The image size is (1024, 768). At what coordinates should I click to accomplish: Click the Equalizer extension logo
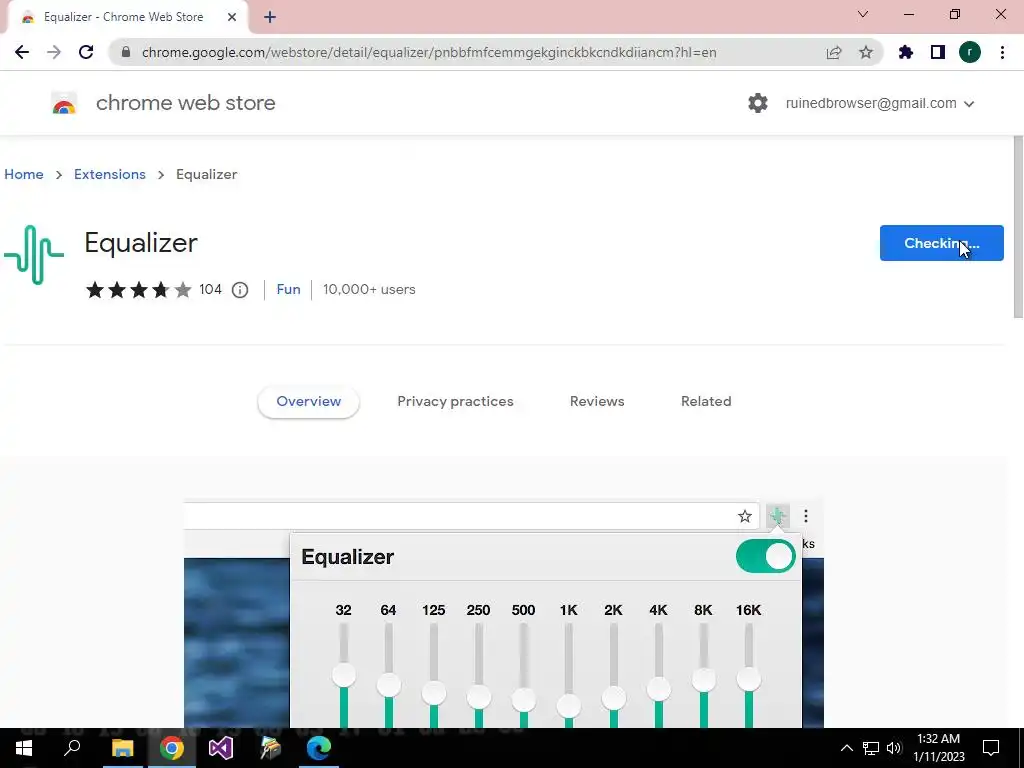click(34, 255)
